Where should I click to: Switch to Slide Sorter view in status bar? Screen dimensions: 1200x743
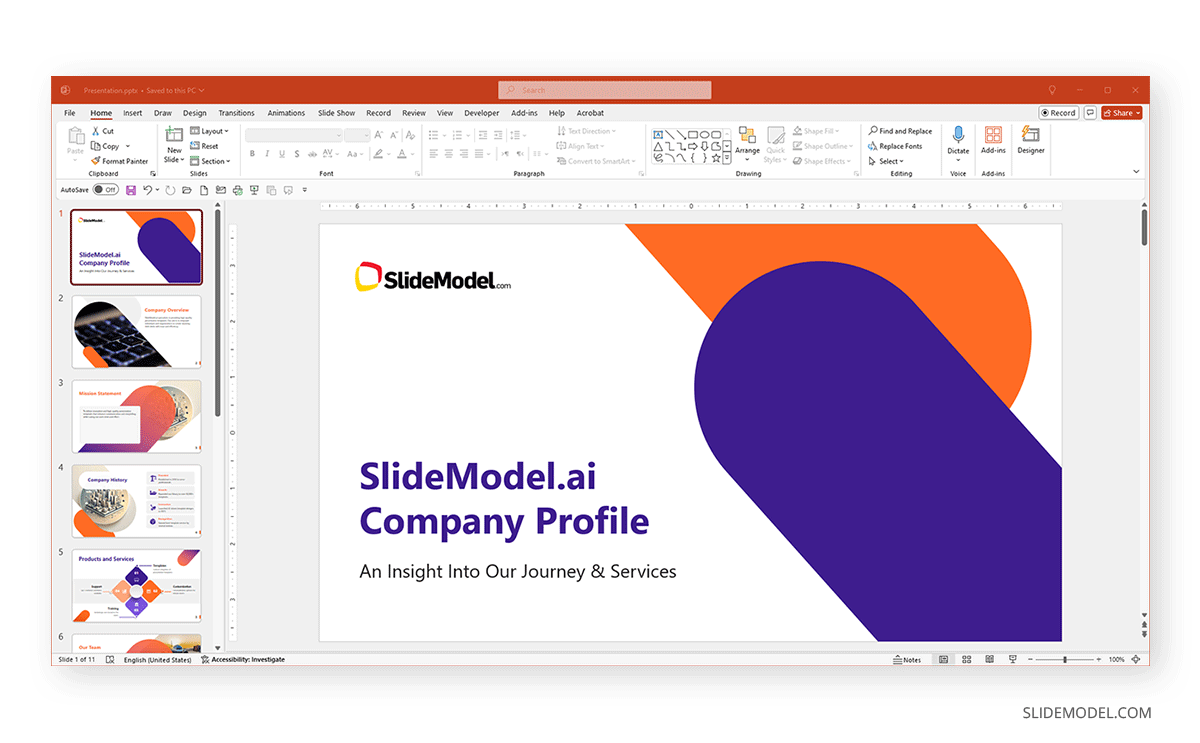(966, 659)
